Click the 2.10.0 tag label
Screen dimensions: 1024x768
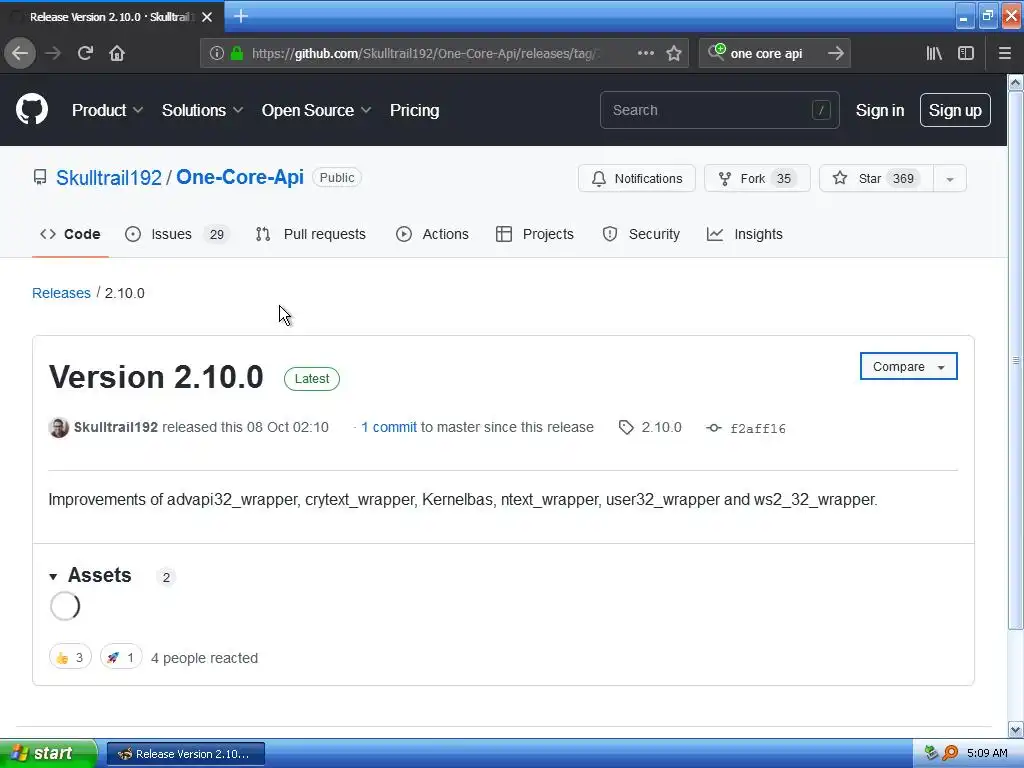661,427
